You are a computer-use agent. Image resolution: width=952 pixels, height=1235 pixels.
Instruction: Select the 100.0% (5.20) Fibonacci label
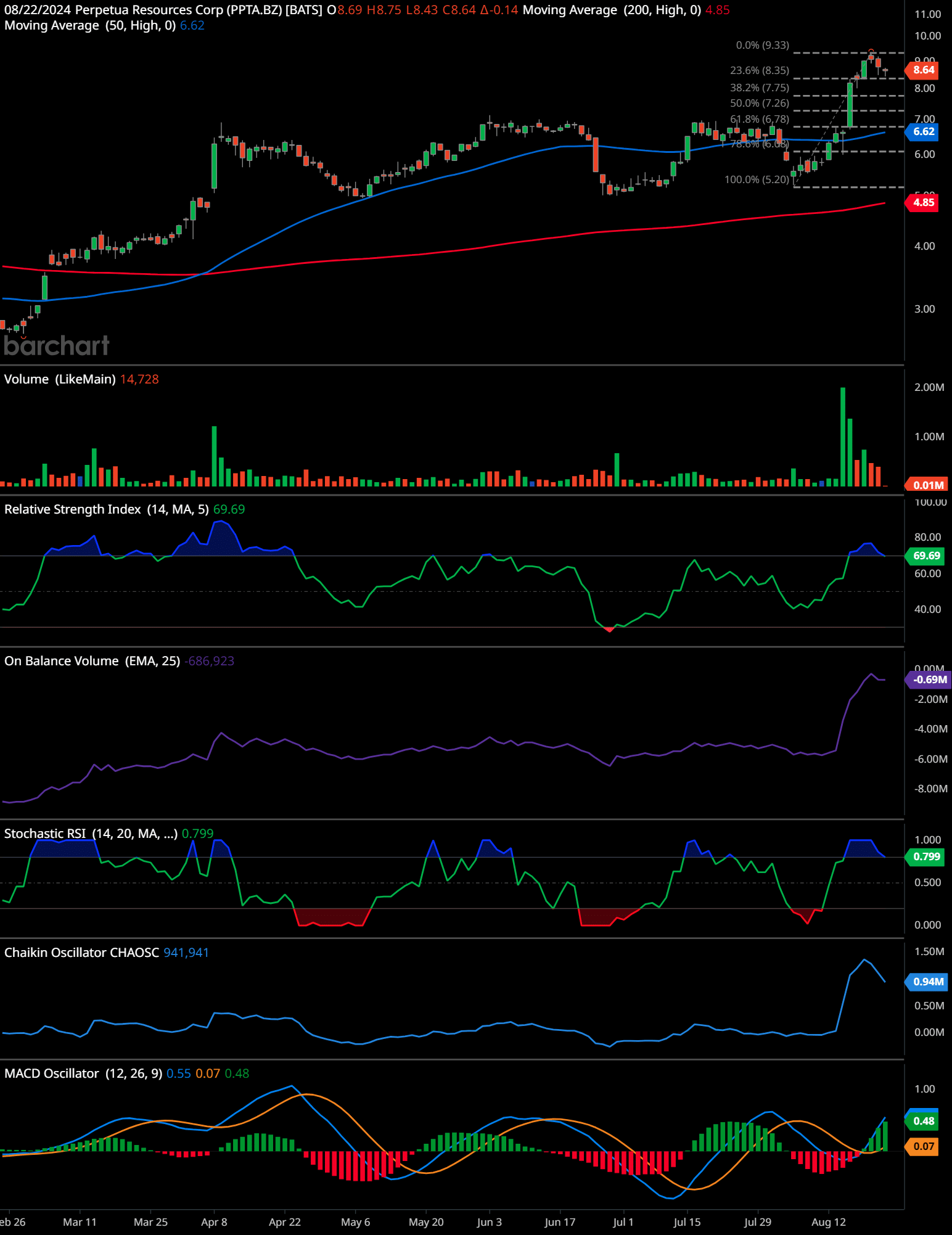(757, 180)
